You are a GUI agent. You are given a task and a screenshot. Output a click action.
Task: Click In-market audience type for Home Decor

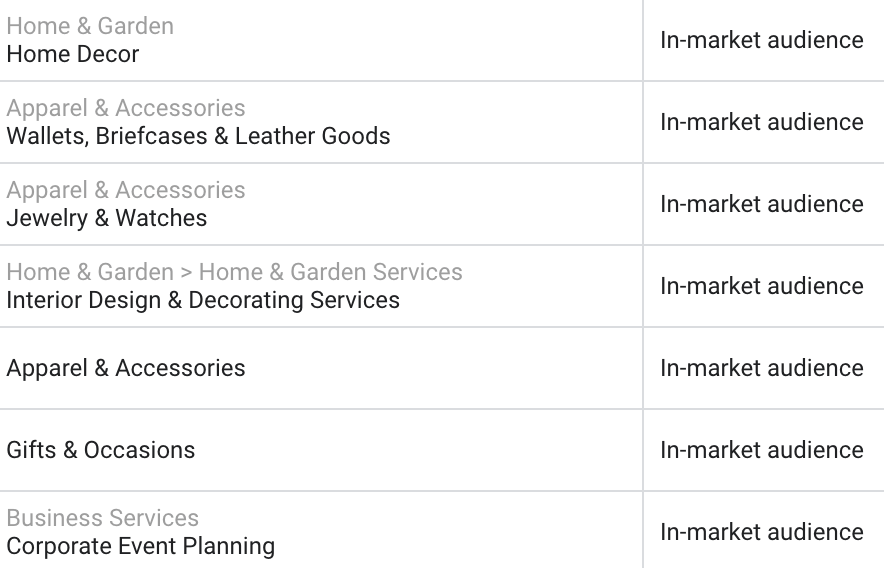[762, 40]
